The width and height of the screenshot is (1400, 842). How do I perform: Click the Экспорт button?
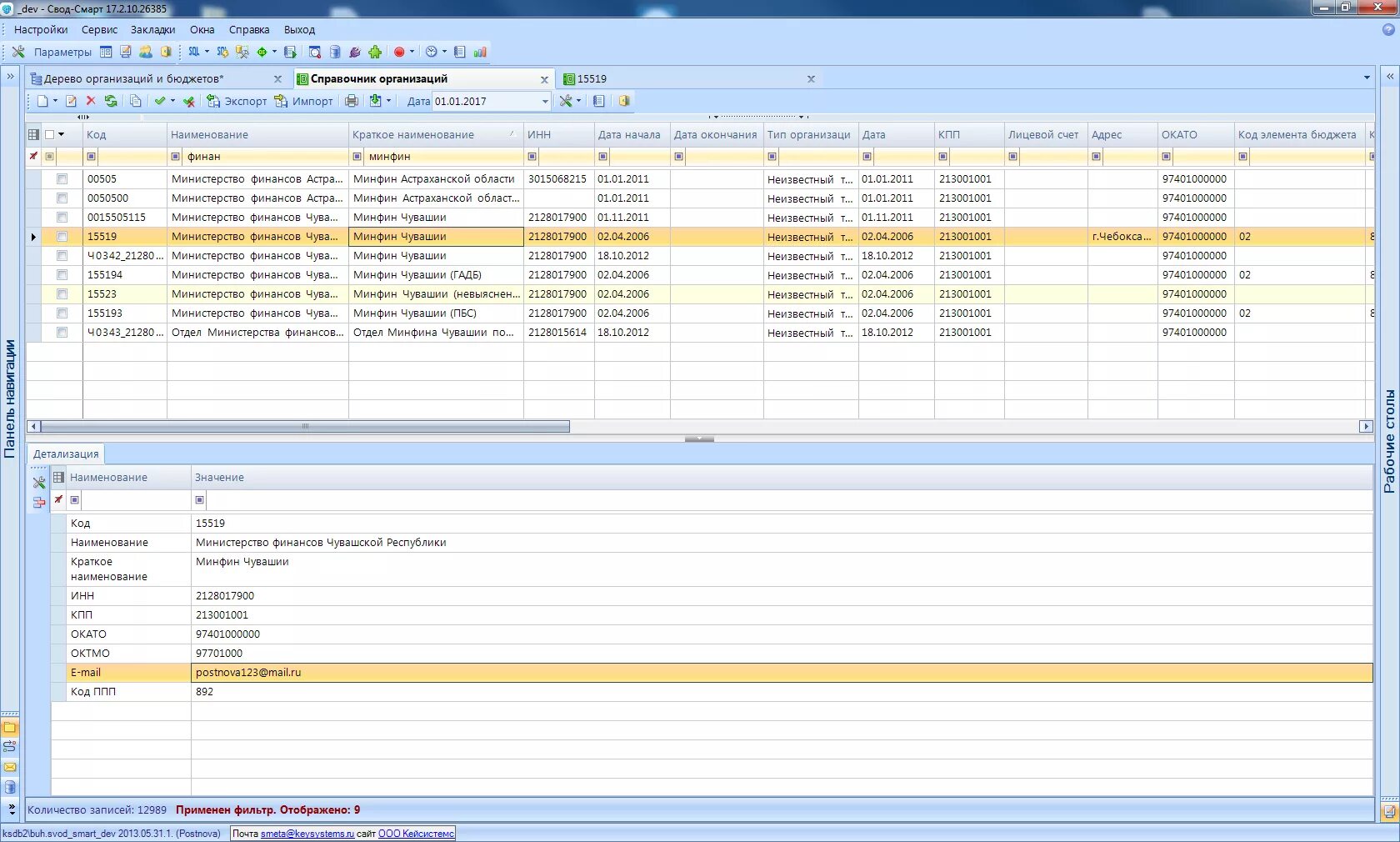click(237, 101)
